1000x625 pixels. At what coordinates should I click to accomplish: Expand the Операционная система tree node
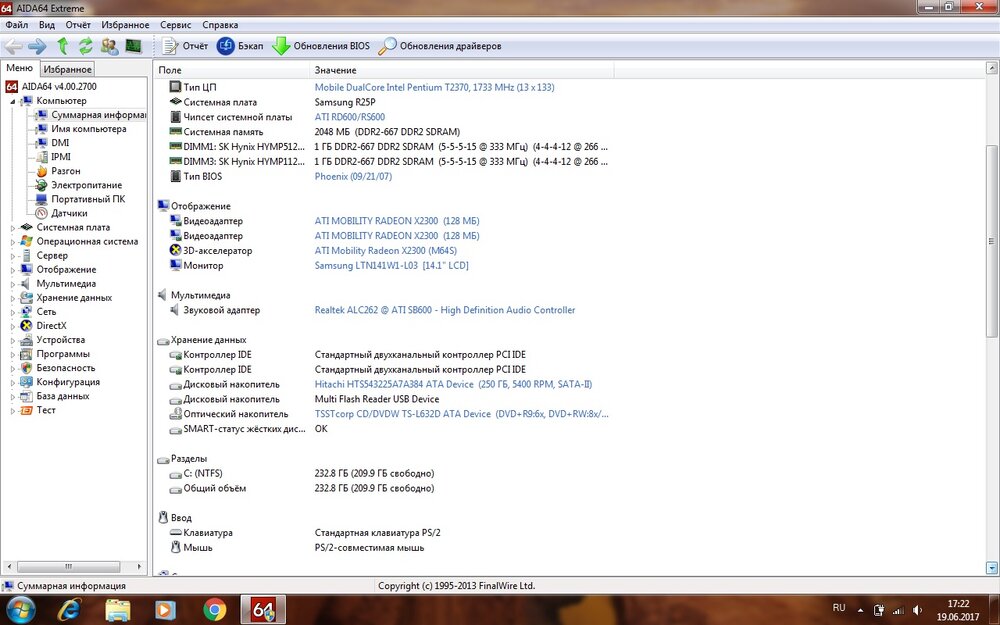click(13, 242)
